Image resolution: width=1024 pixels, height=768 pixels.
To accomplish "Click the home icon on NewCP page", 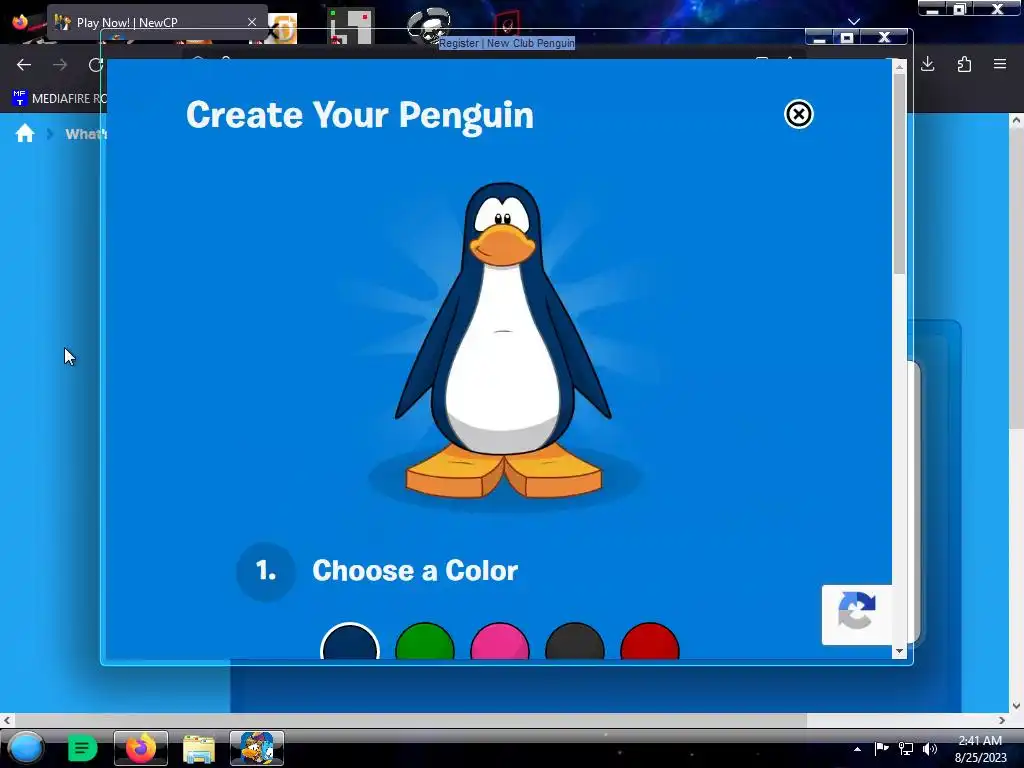I will pyautogui.click(x=25, y=133).
